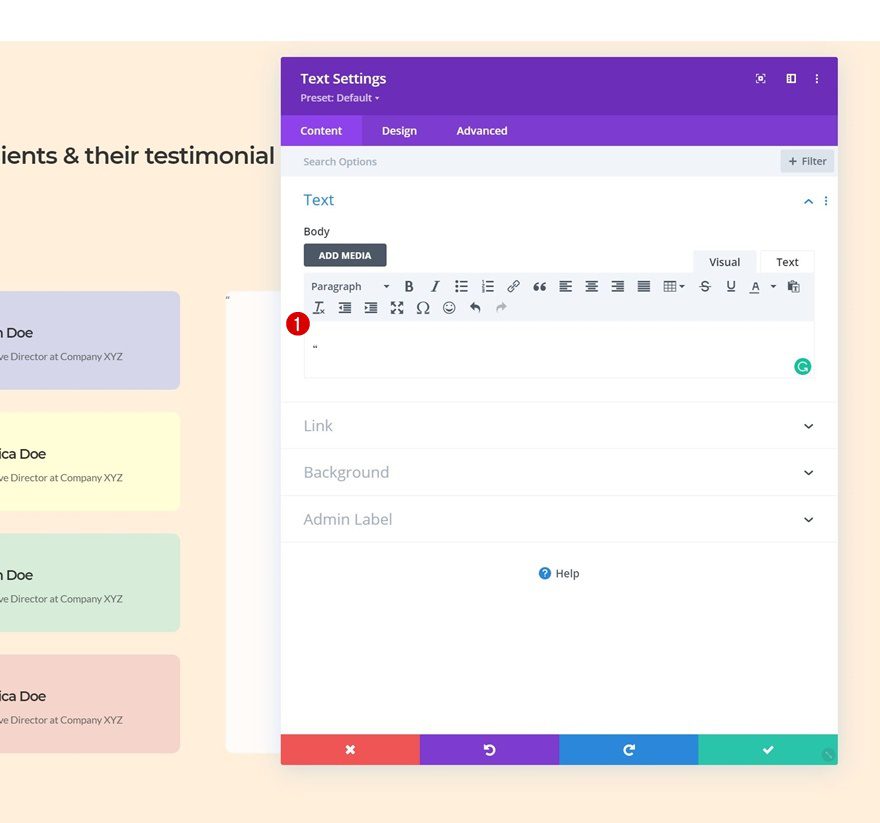The width and height of the screenshot is (880, 823).
Task: Toggle strikethrough formatting
Action: (705, 286)
